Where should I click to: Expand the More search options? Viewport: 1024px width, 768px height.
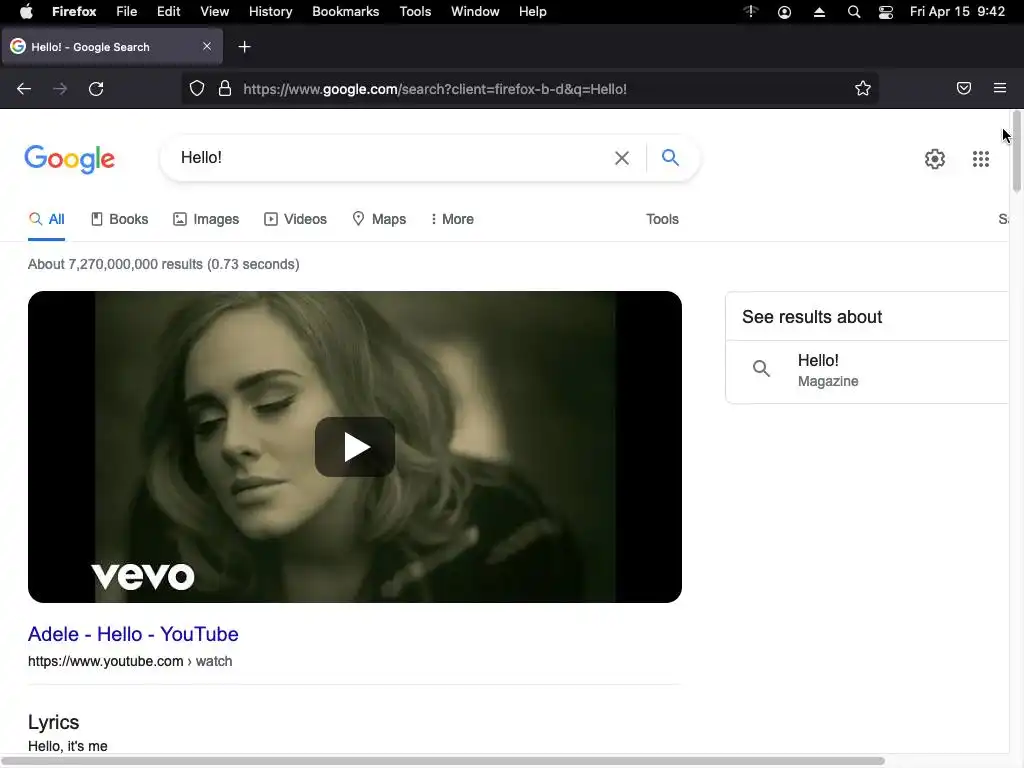pyautogui.click(x=452, y=219)
